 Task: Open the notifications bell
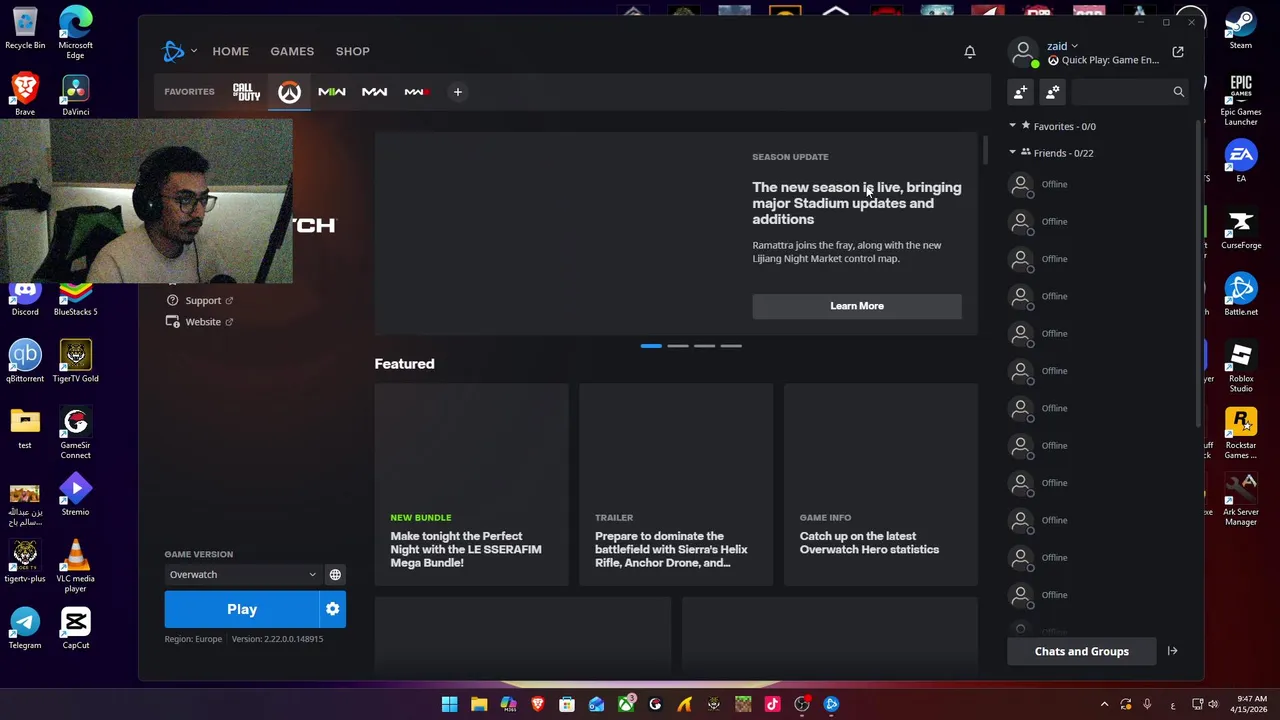coord(970,51)
